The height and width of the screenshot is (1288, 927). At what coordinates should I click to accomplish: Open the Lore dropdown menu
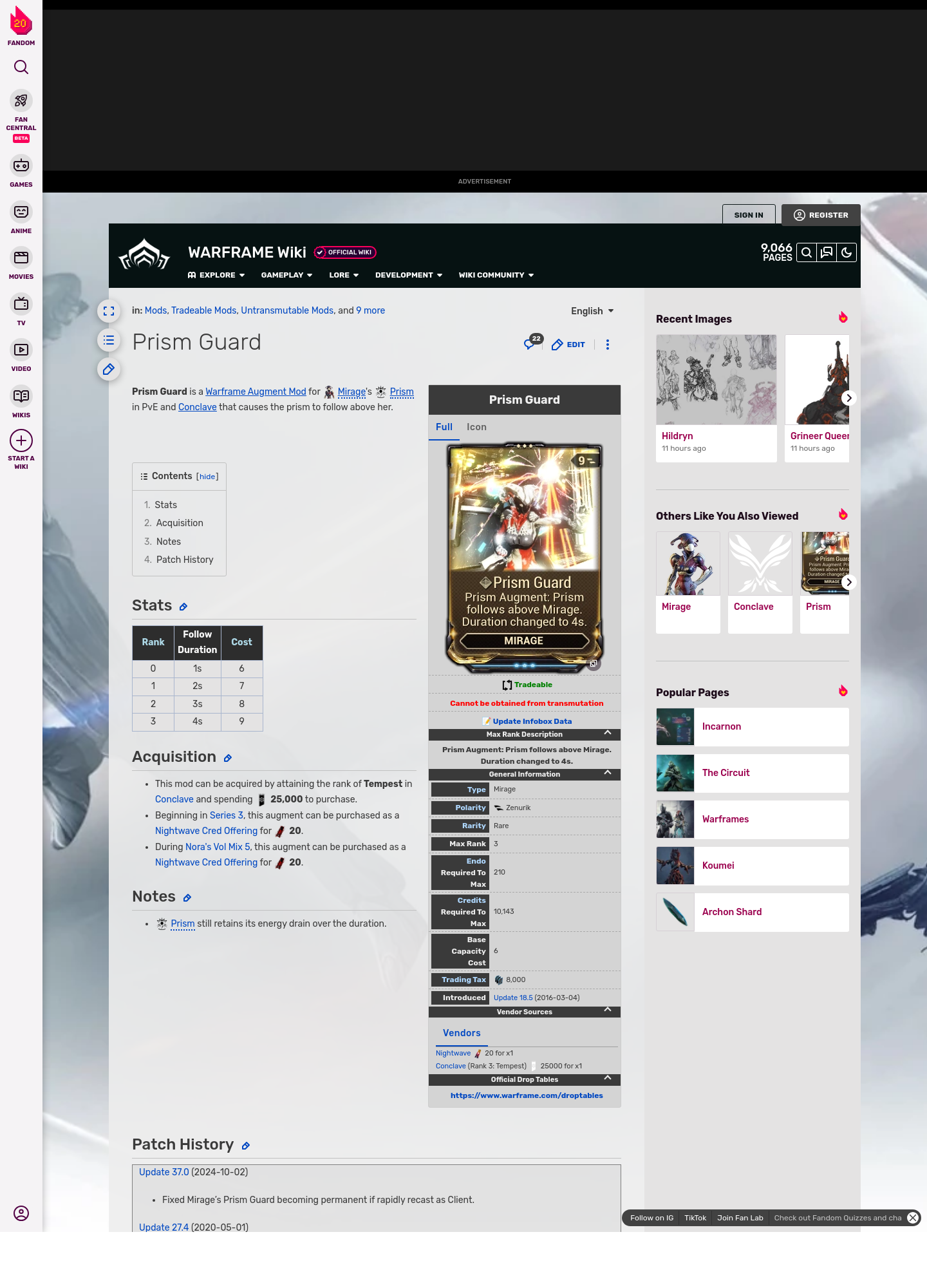(x=344, y=275)
